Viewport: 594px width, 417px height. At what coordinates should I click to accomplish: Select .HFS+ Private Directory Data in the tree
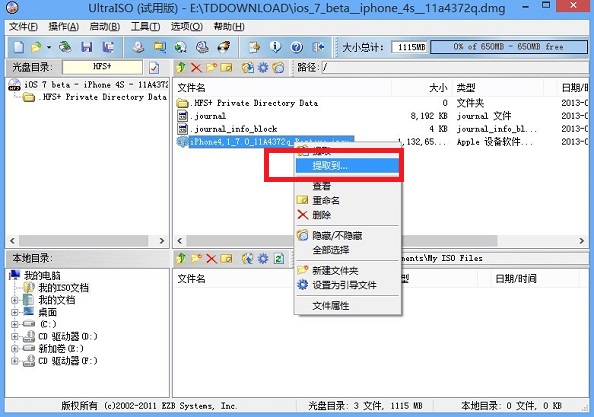102,97
